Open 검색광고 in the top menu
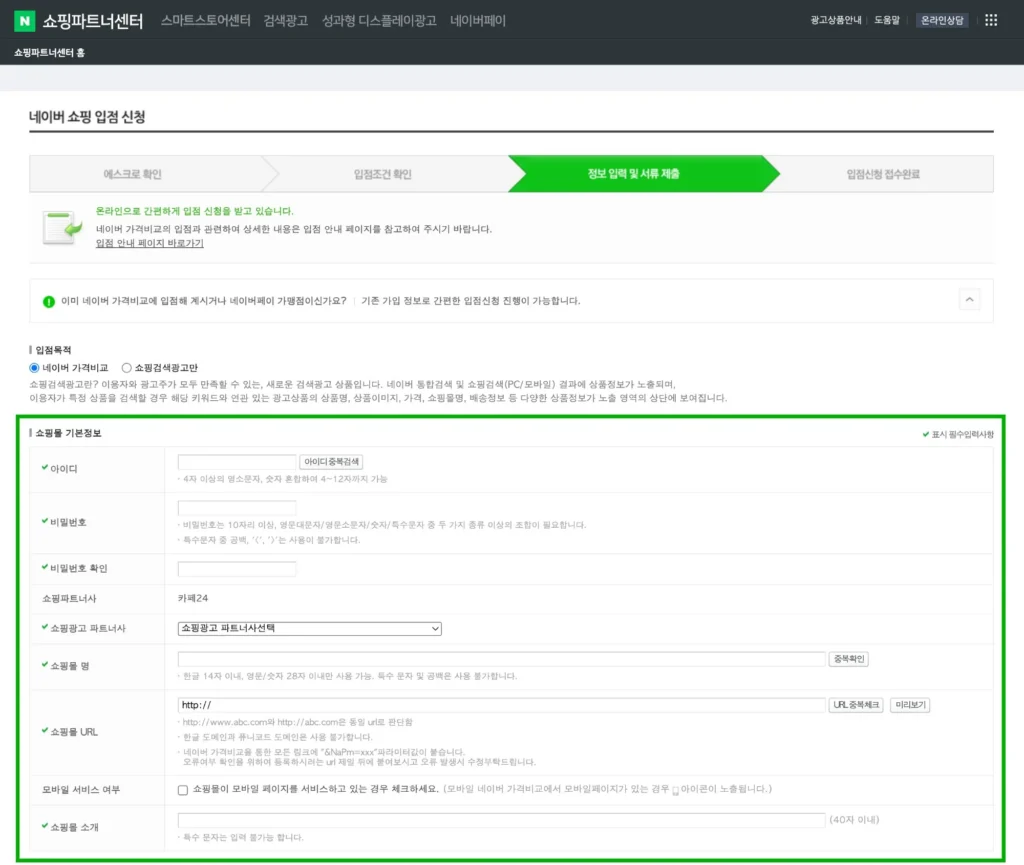The height and width of the screenshot is (865, 1024). click(x=287, y=20)
